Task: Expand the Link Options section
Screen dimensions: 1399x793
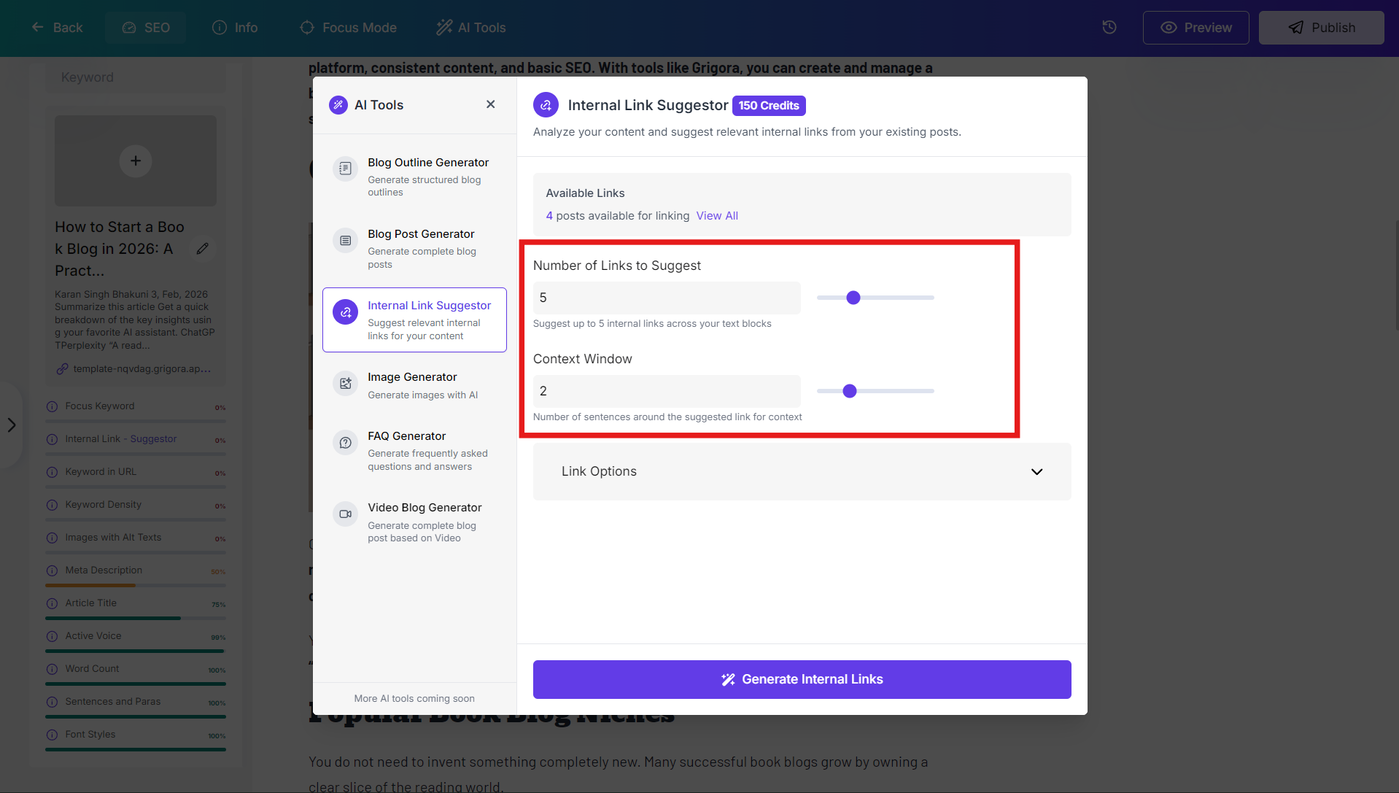Action: point(802,471)
